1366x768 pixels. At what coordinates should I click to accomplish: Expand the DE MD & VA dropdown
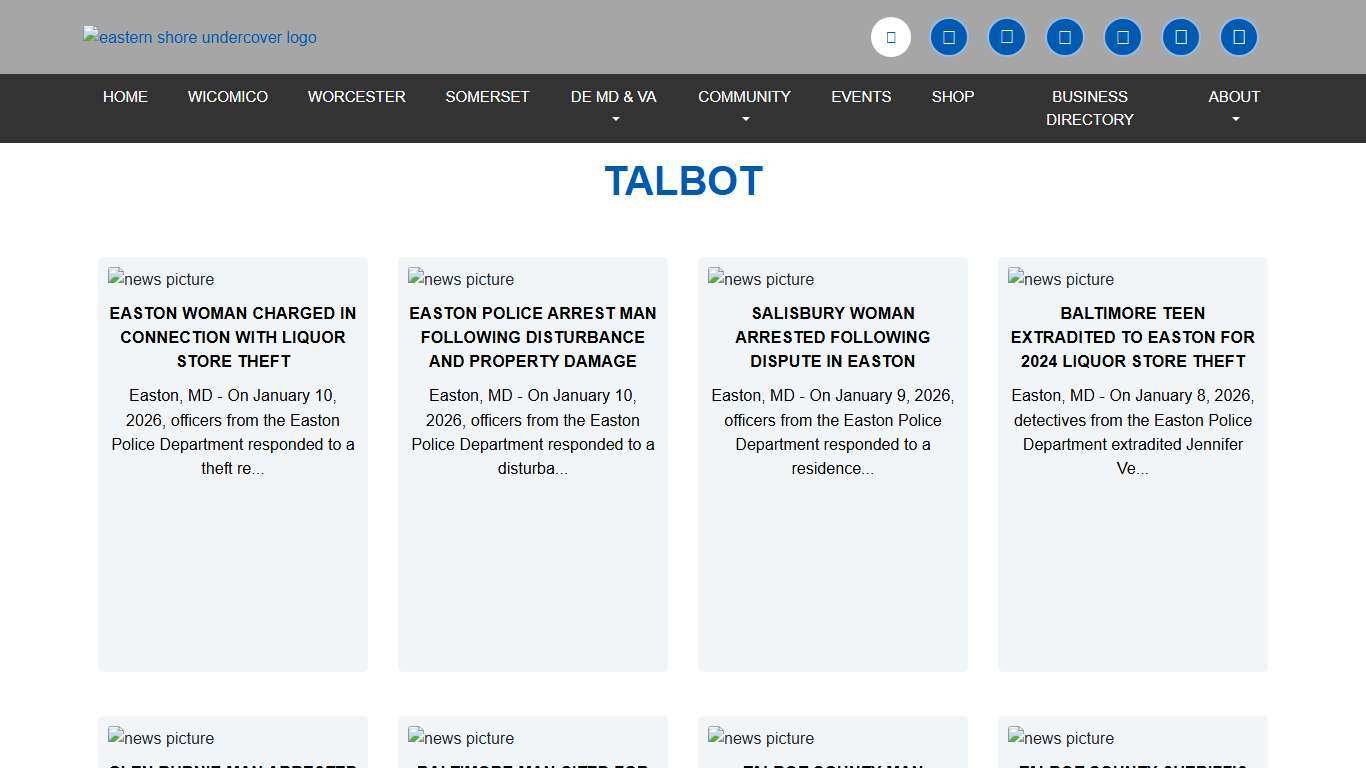613,107
